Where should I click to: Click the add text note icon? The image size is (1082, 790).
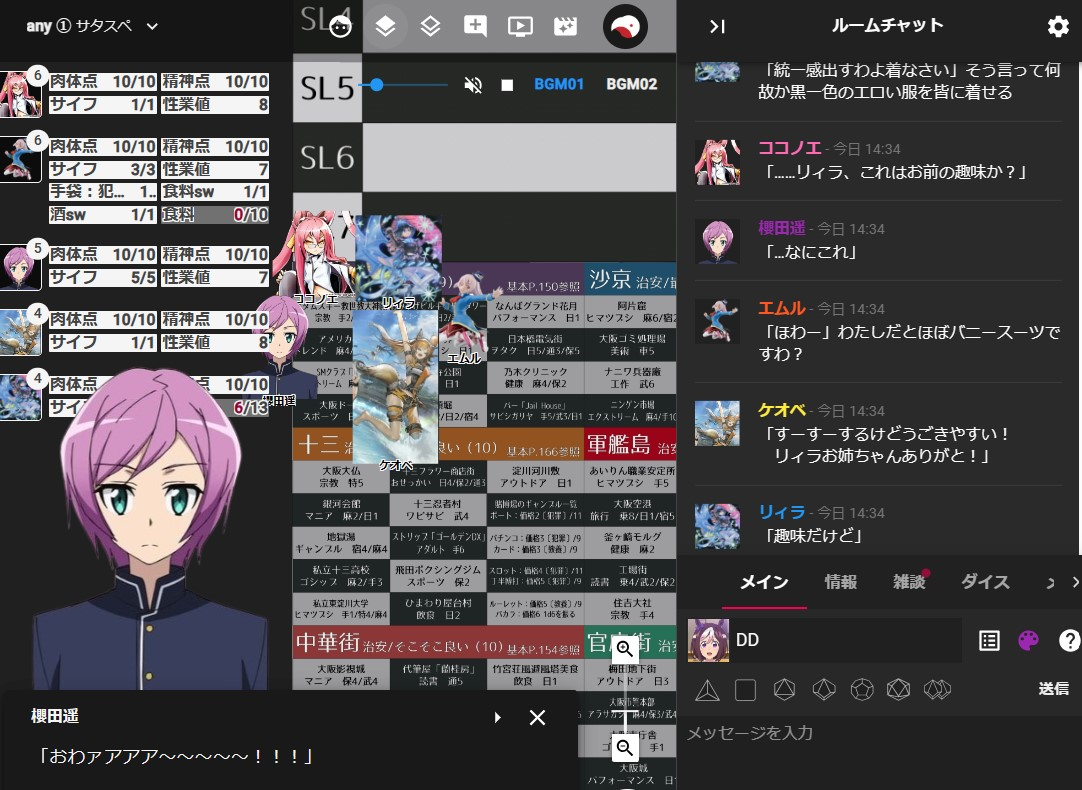tap(475, 26)
